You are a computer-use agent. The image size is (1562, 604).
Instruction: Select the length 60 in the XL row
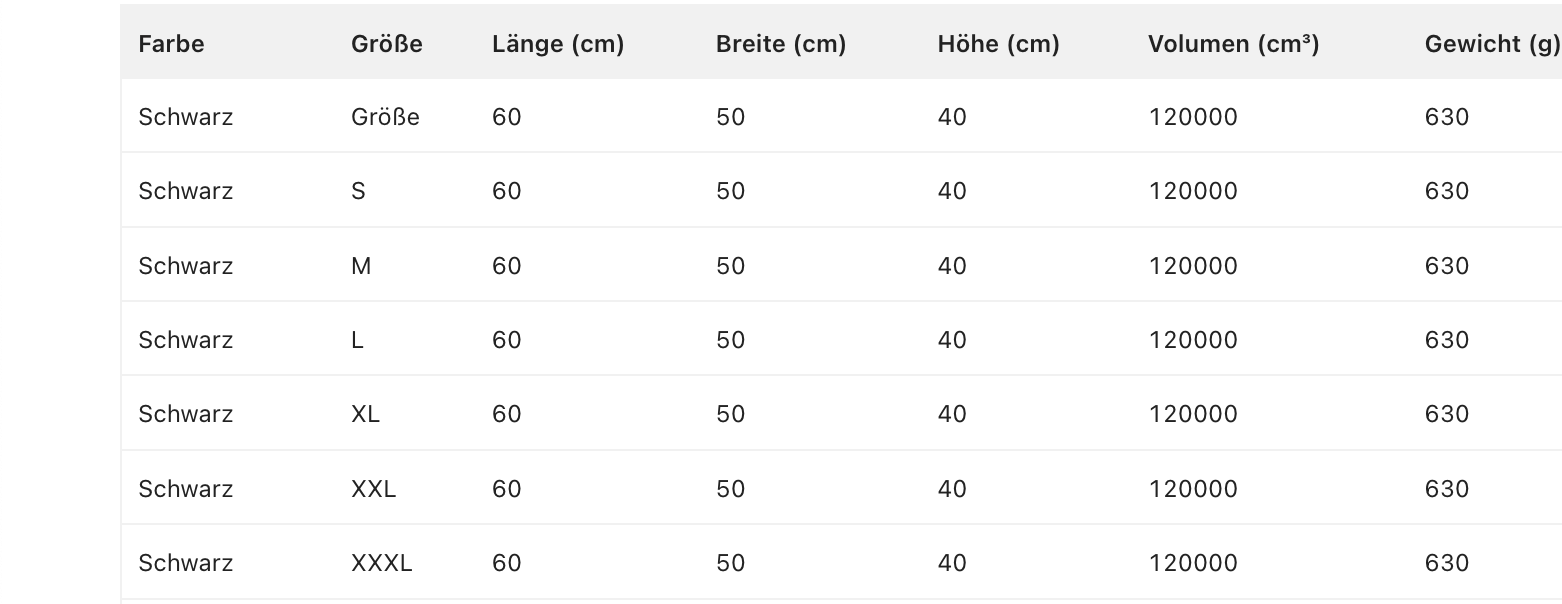pos(507,414)
